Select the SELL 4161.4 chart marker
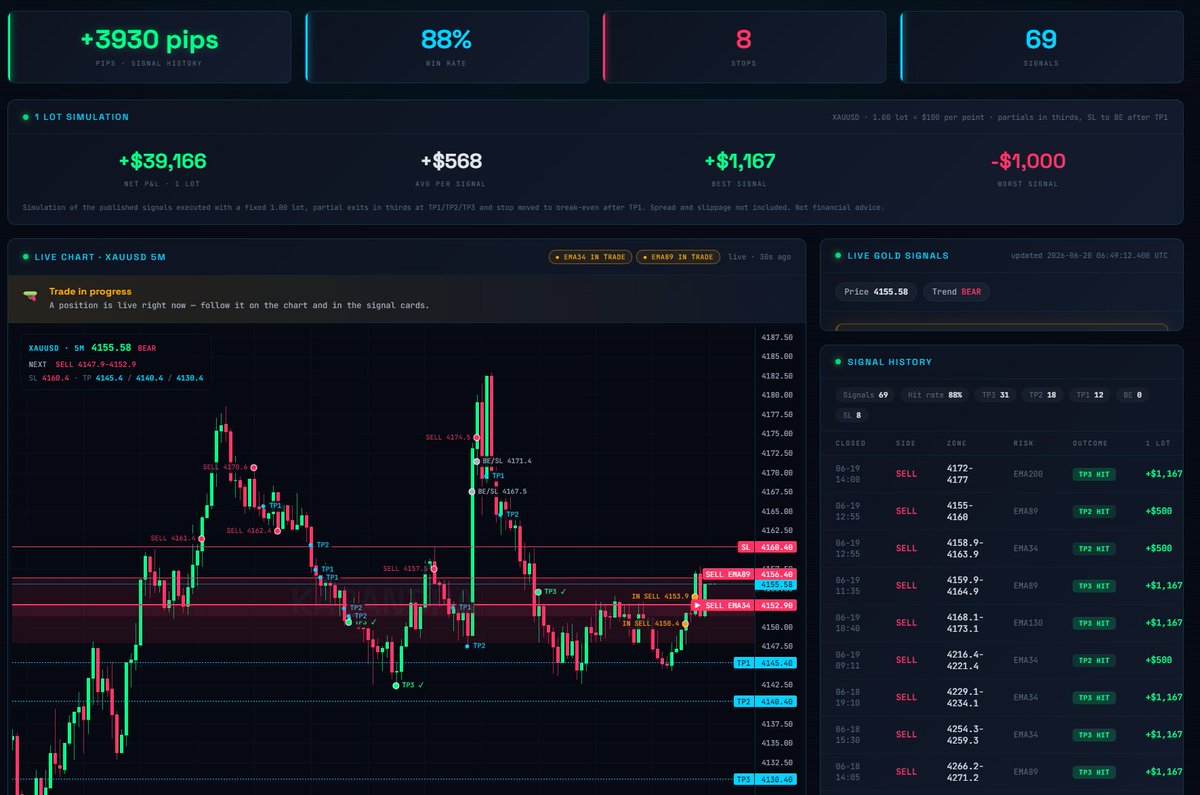The image size is (1200, 795). (202, 538)
